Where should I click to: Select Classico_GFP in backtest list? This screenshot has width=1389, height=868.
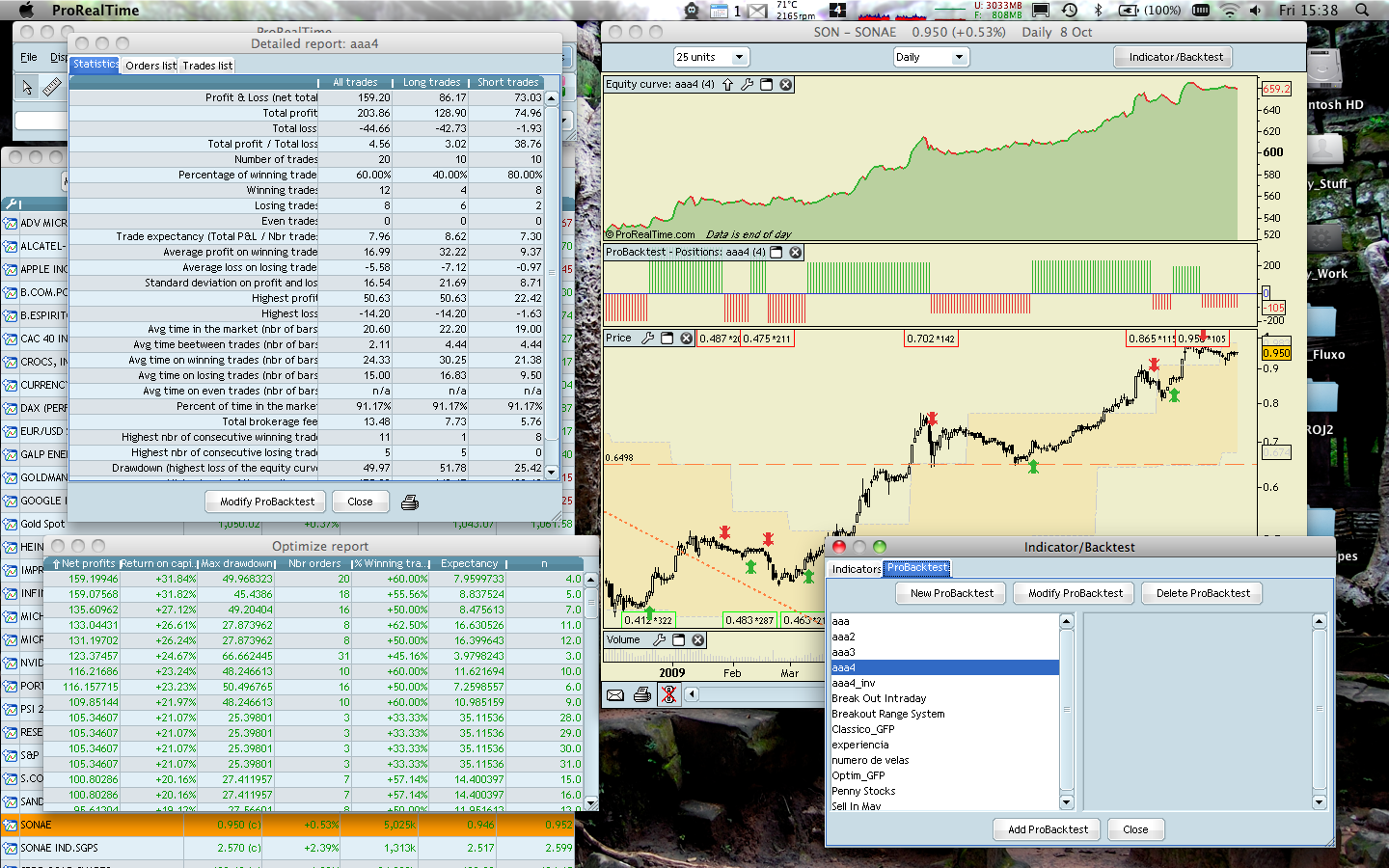[x=944, y=729]
